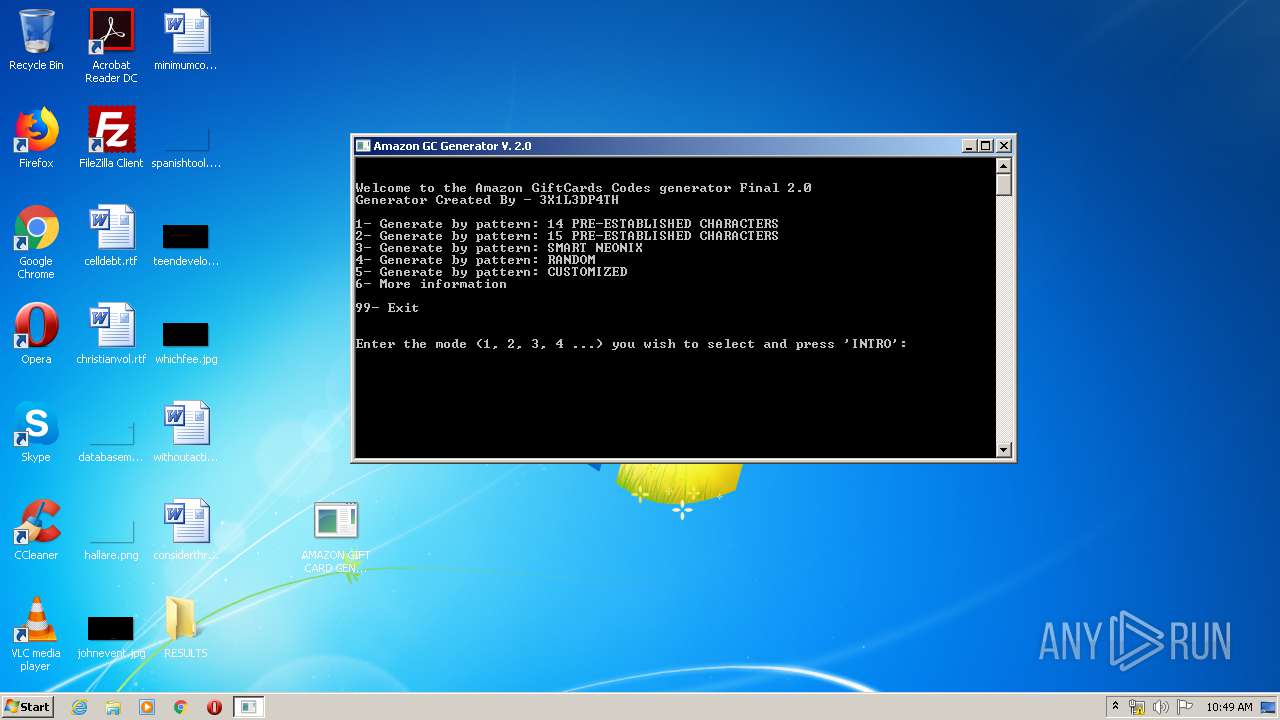Image resolution: width=1280 pixels, height=720 pixels.
Task: Minimize the Amazon GC Generator window
Action: pyautogui.click(x=969, y=146)
